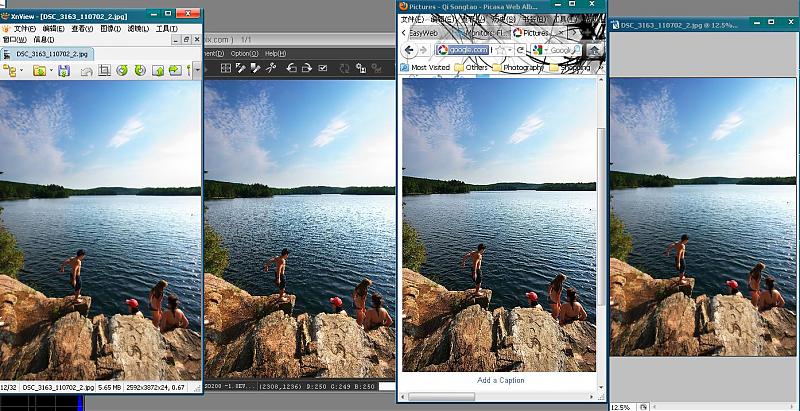Click the Firefox back arrow button

410,50
